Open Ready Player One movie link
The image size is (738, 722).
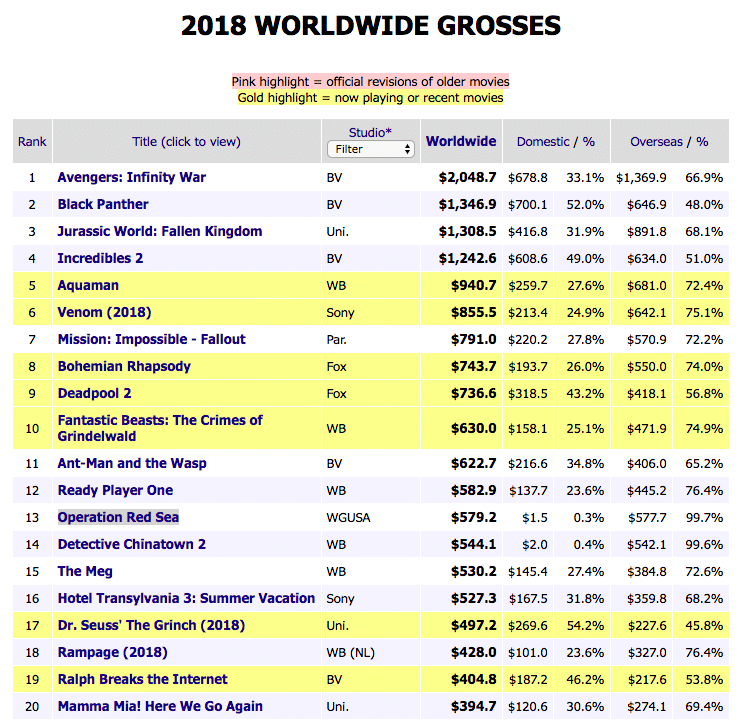click(x=115, y=490)
